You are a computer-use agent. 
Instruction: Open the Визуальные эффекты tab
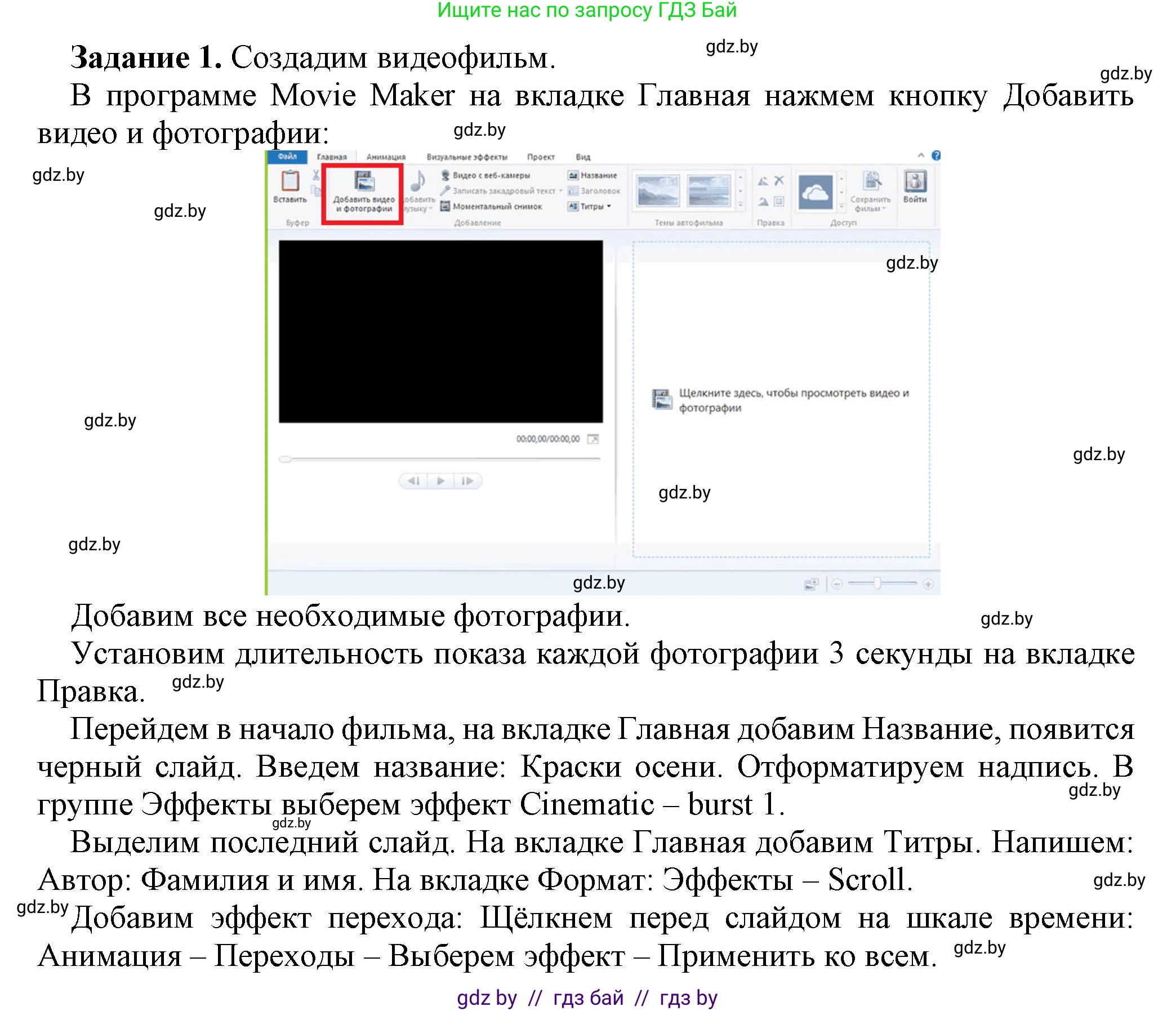(467, 158)
